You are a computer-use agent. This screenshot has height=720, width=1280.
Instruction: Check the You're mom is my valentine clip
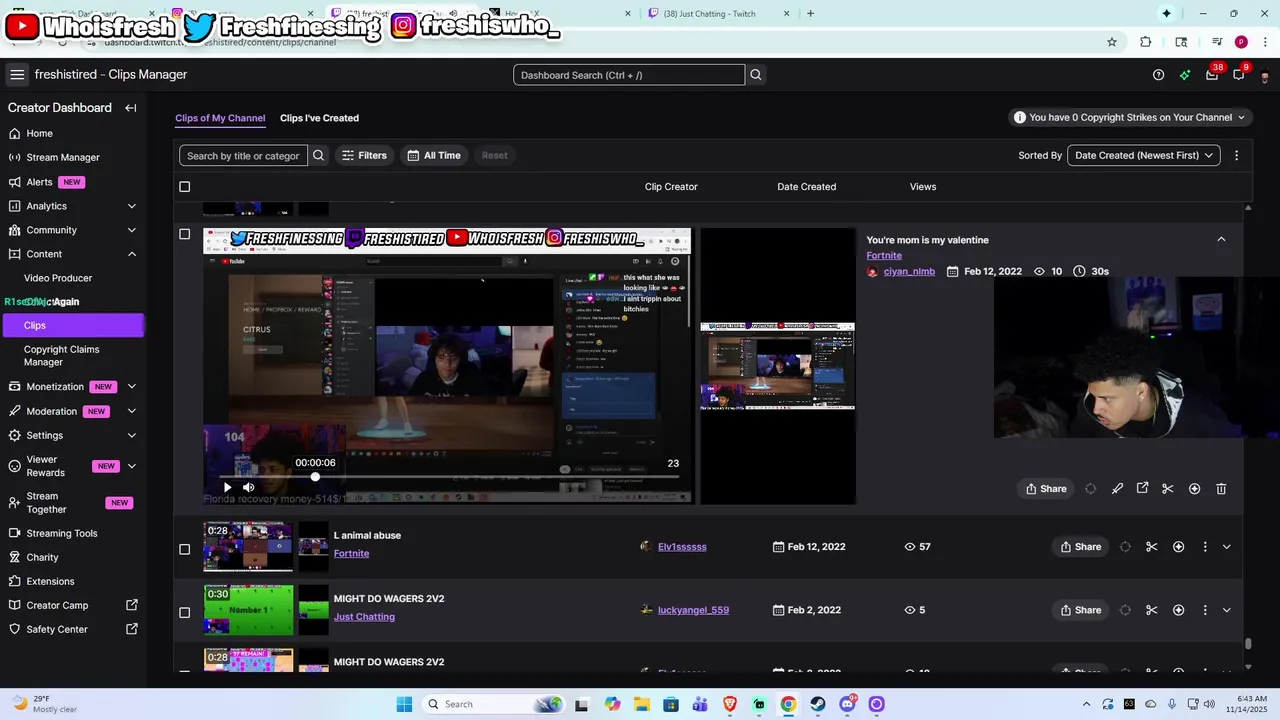pyautogui.click(x=184, y=234)
